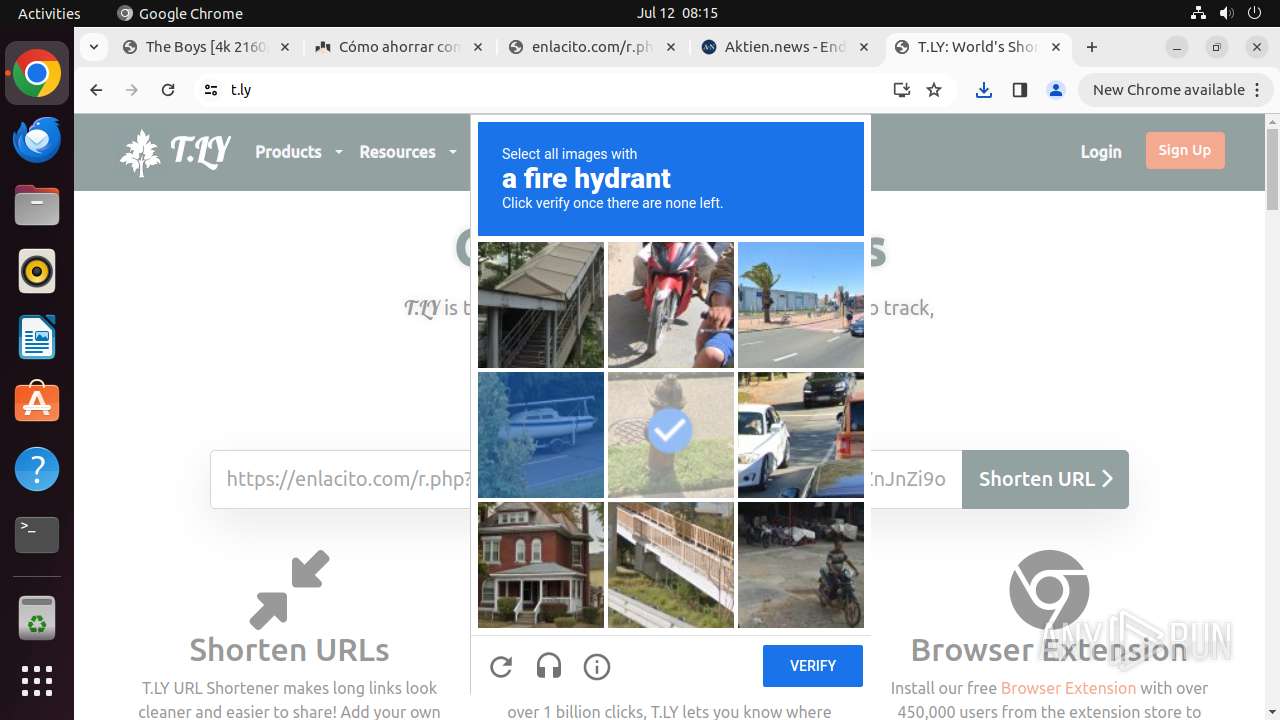Viewport: 1280px width, 720px height.
Task: Go forward in browser history
Action: point(132,90)
